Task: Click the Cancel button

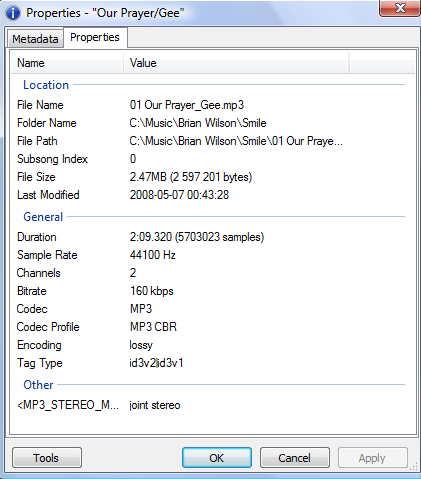Action: pos(295,458)
